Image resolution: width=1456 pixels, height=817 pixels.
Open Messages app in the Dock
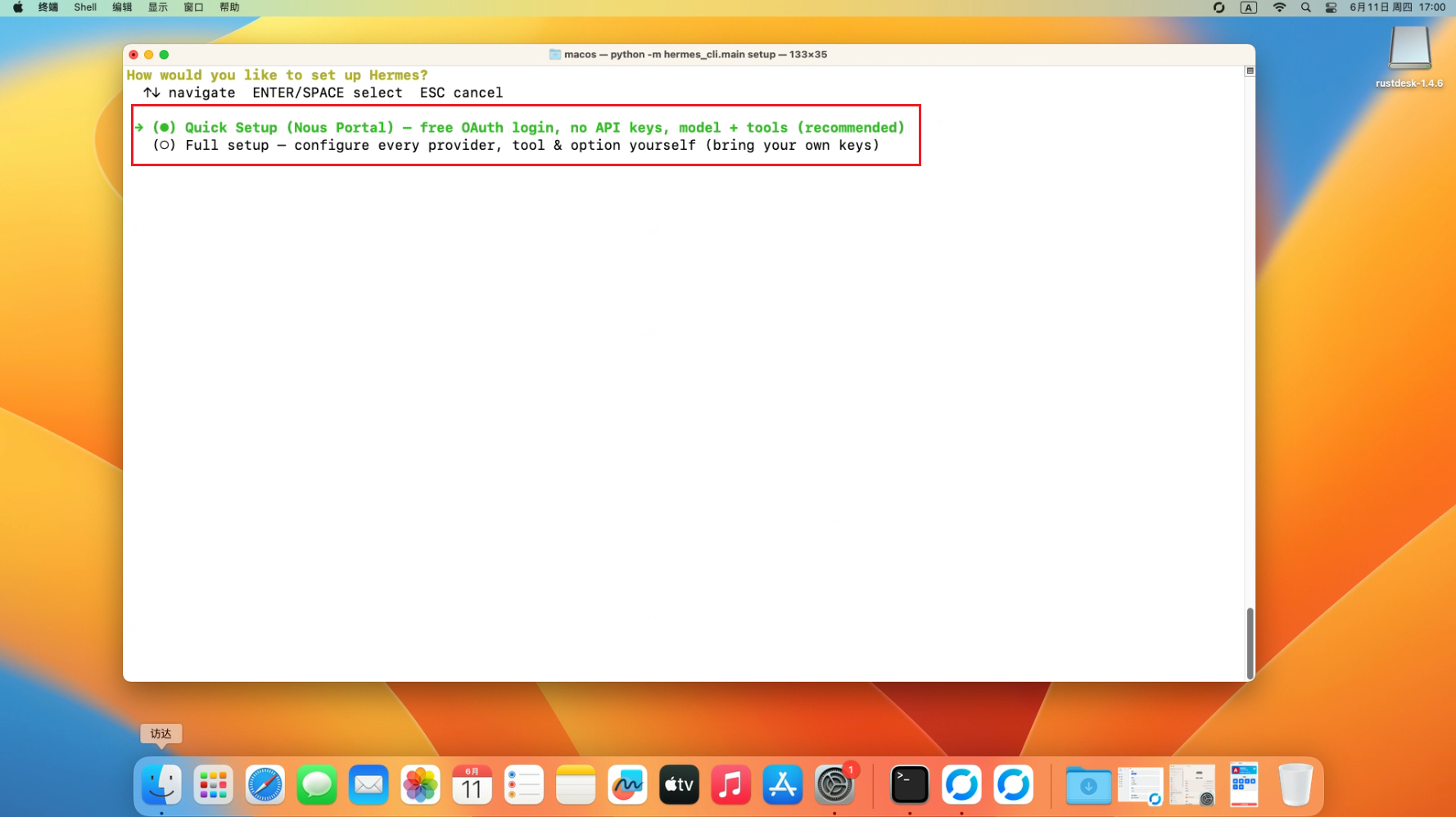[x=317, y=785]
